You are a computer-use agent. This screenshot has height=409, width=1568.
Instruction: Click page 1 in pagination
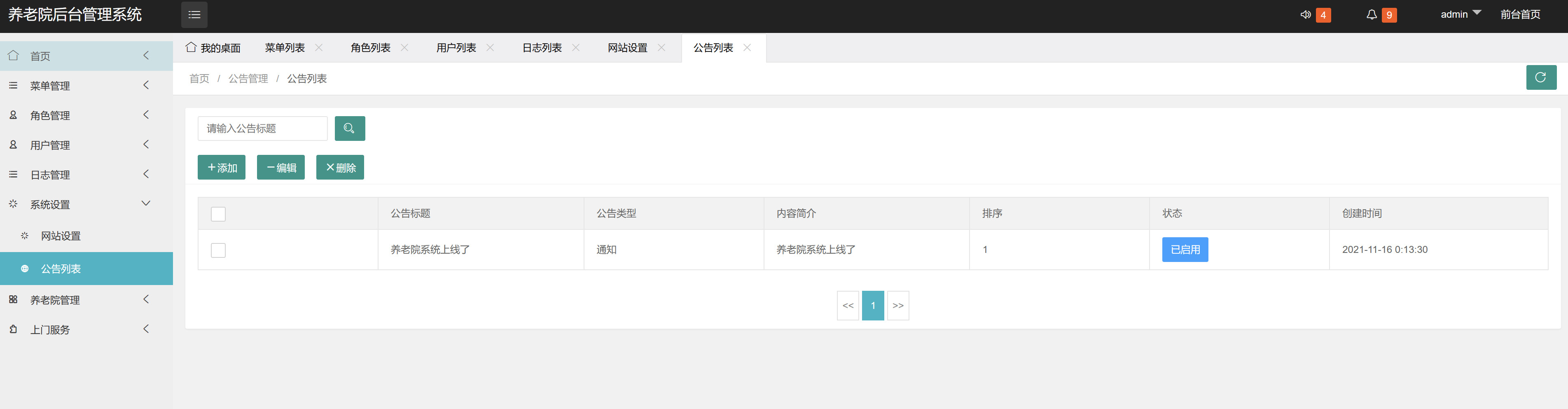click(x=873, y=305)
